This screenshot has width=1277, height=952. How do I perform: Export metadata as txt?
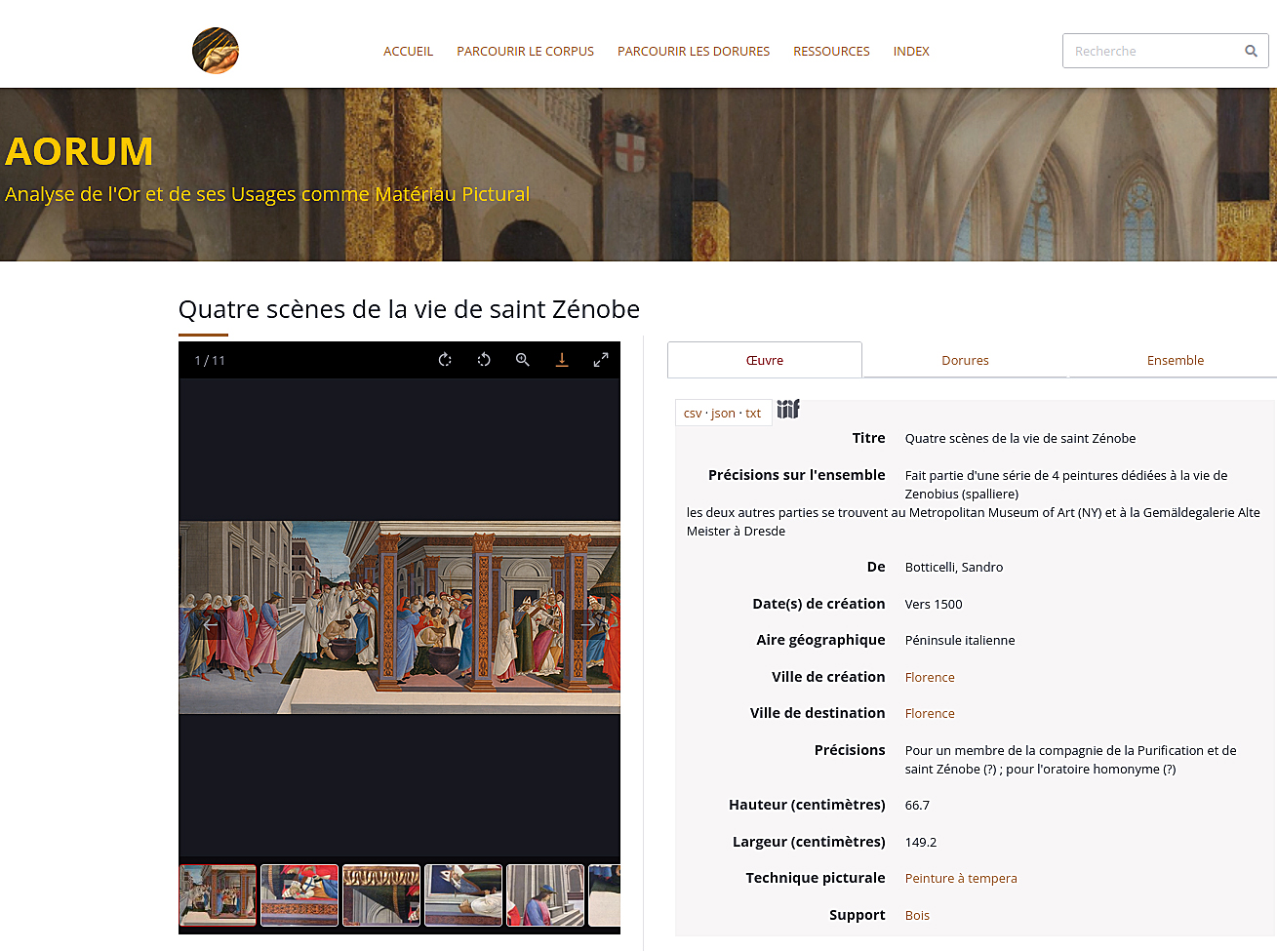point(753,414)
